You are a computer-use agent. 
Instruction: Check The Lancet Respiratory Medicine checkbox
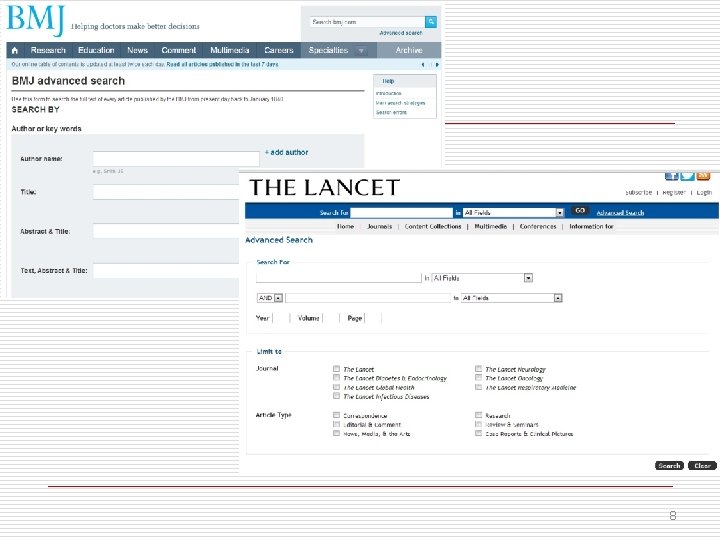[478, 387]
